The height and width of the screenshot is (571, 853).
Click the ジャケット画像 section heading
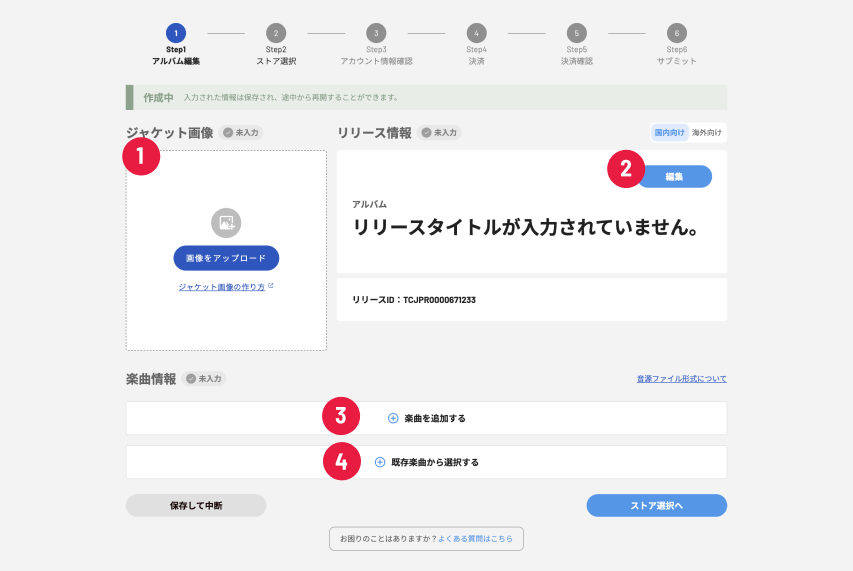170,133
